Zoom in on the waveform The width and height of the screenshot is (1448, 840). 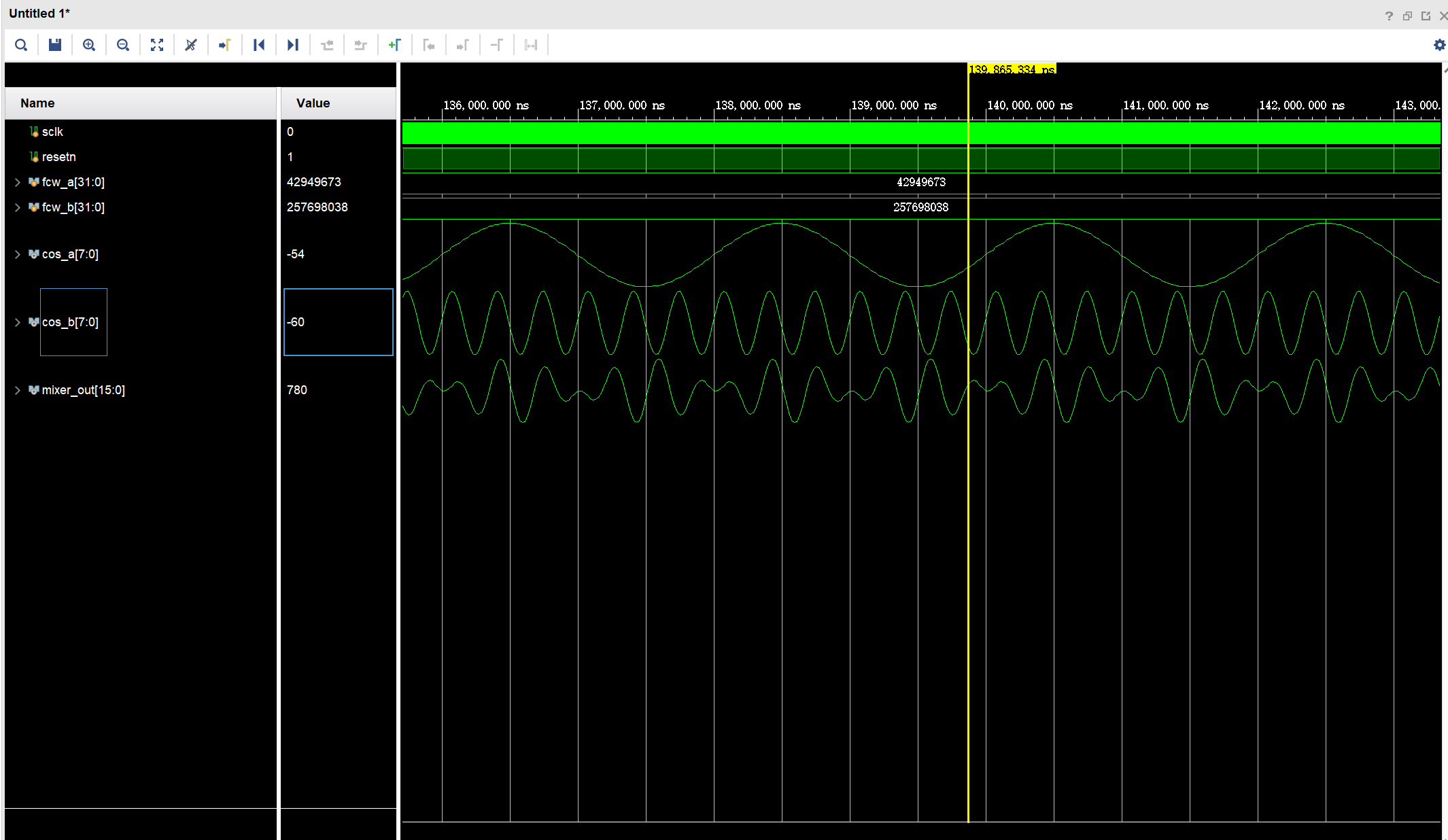click(x=89, y=45)
